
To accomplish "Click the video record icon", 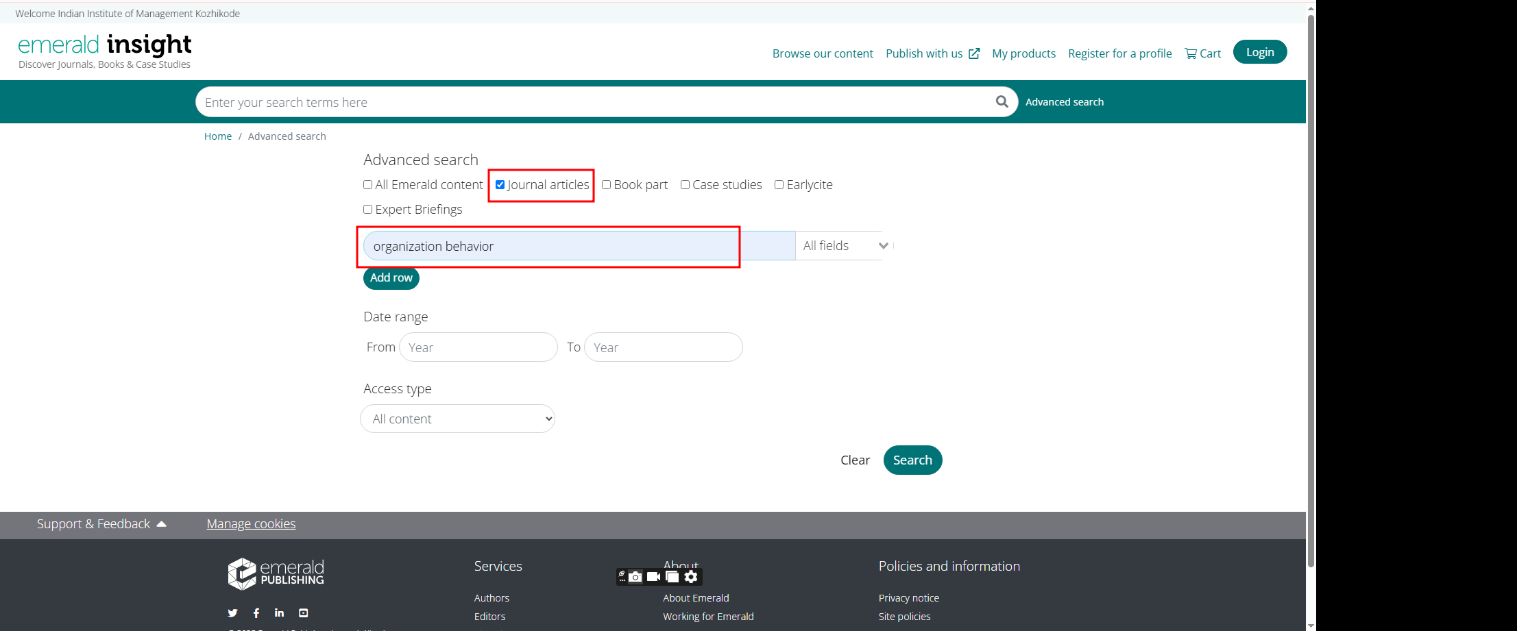I will [653, 577].
